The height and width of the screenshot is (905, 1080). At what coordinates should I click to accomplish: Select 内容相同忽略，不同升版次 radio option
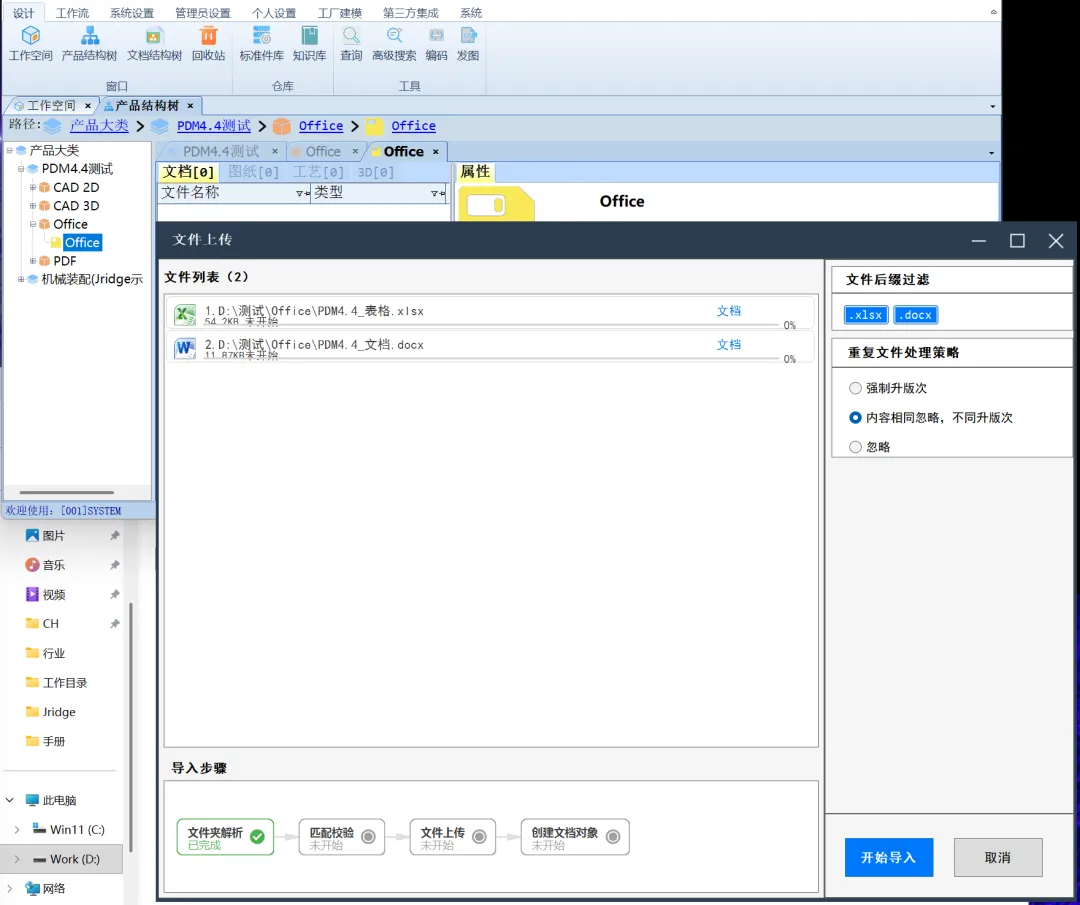point(855,417)
